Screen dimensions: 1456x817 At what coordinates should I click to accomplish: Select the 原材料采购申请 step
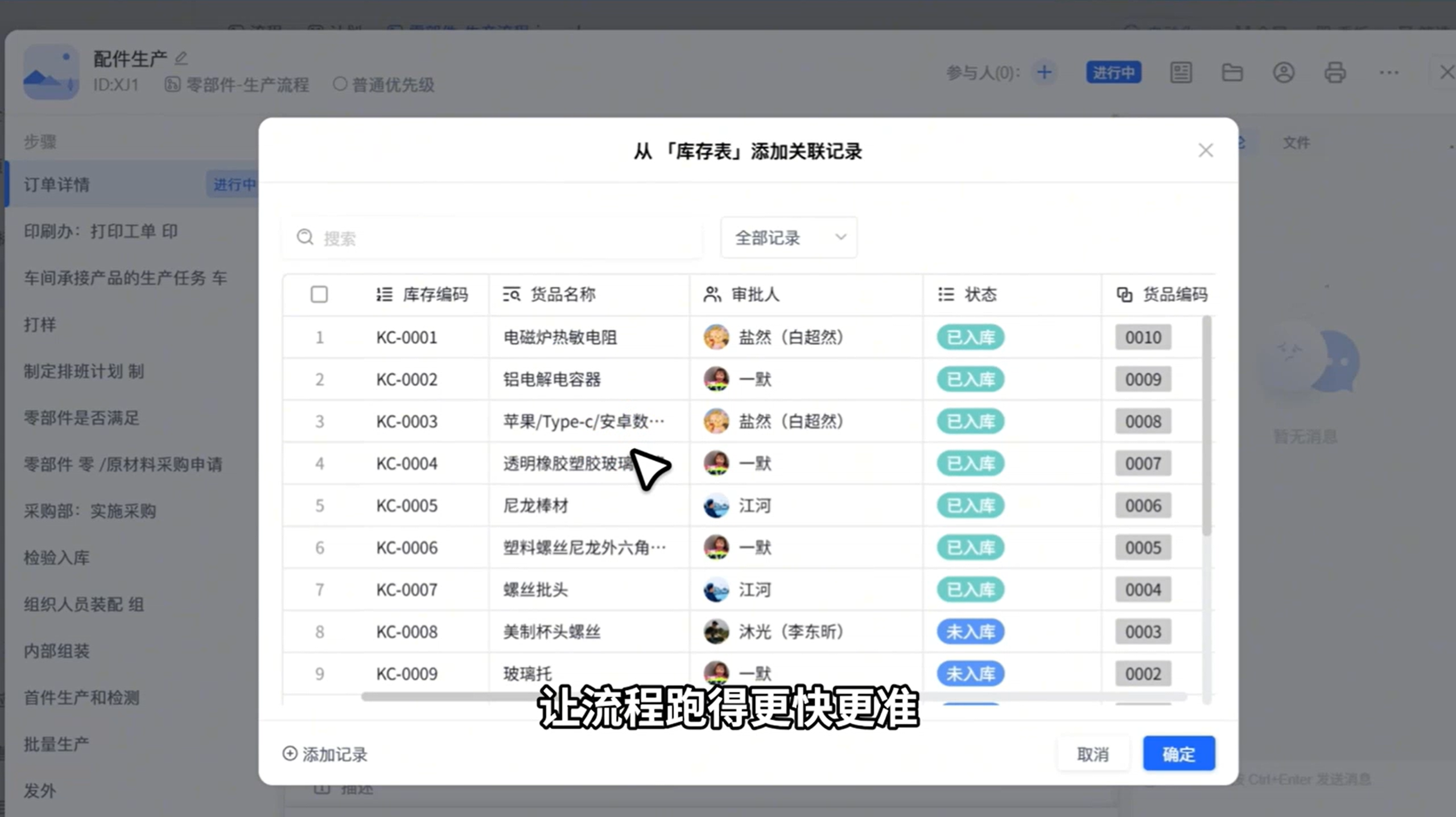click(x=123, y=464)
